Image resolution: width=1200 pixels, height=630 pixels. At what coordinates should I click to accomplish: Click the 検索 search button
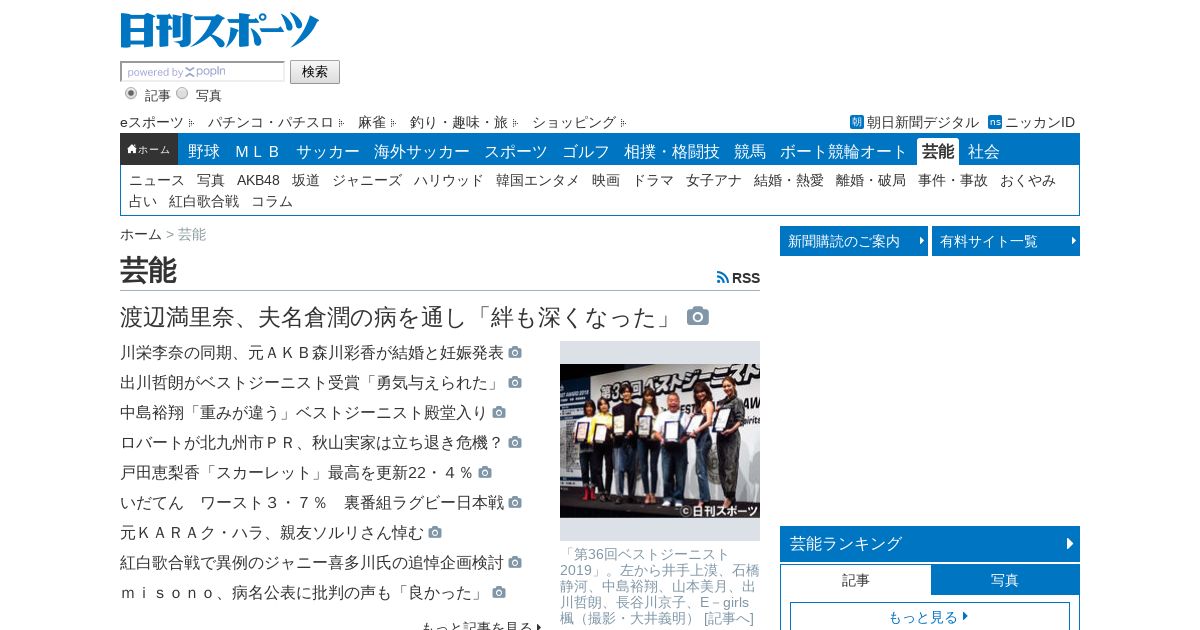tap(315, 72)
